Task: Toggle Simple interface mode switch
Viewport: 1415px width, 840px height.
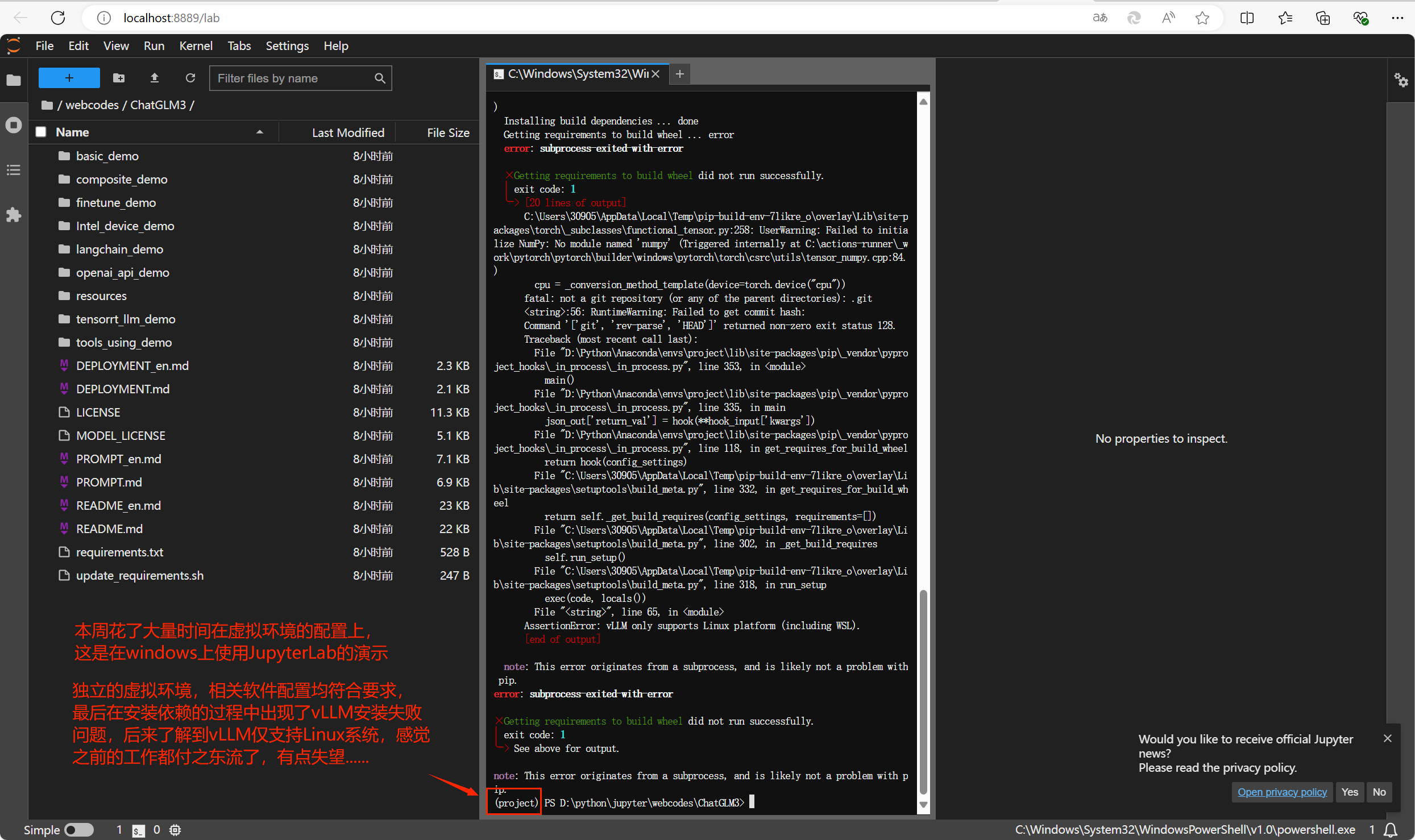Action: coord(79,830)
